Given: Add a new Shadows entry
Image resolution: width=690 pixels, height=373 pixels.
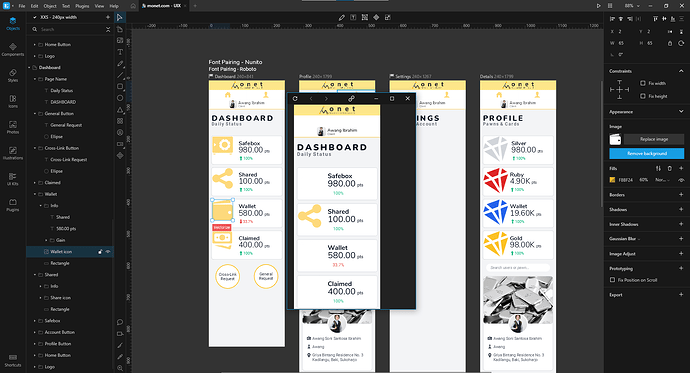Looking at the screenshot, I should (x=681, y=209).
